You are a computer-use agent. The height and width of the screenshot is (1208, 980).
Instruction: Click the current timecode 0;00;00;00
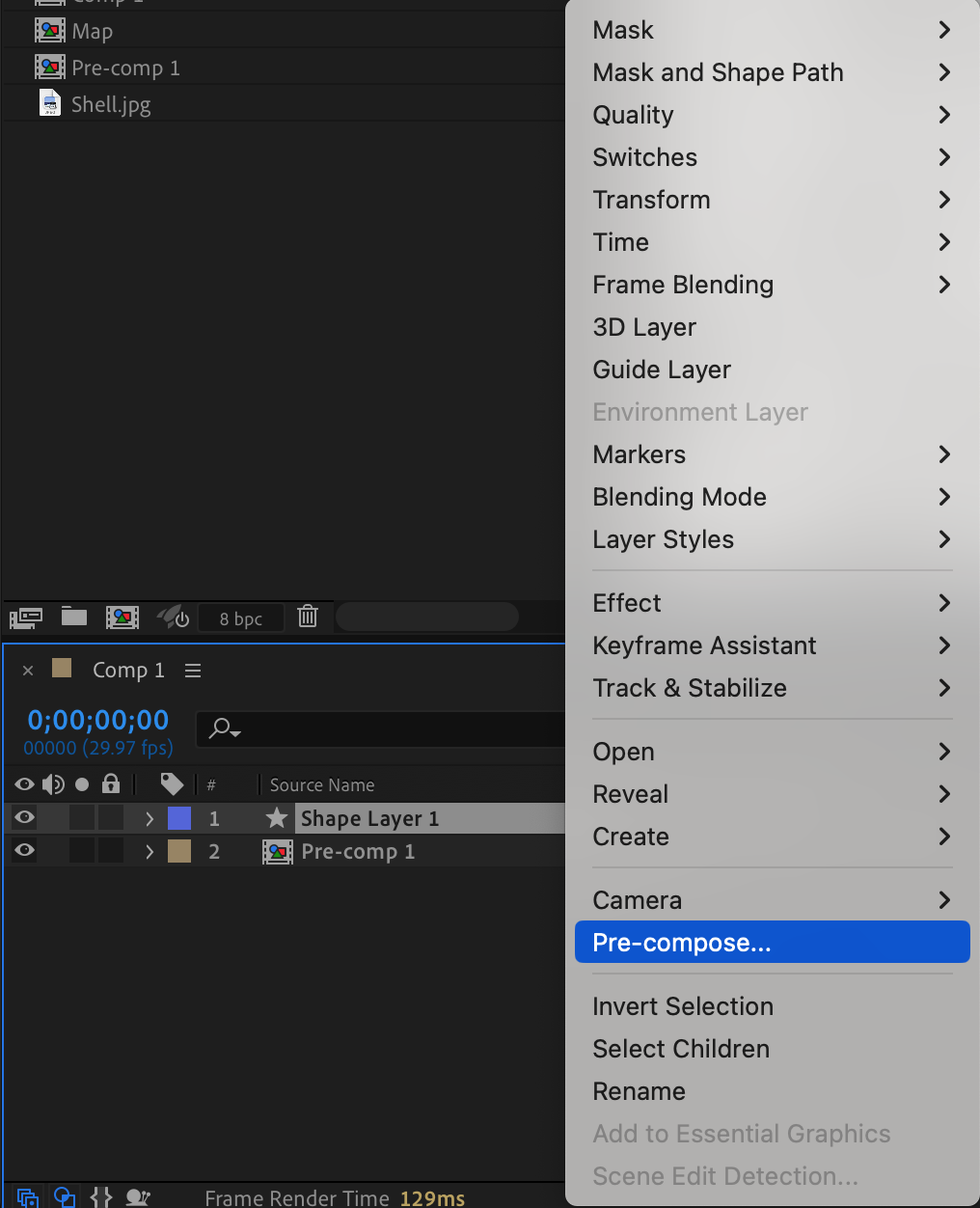click(98, 720)
